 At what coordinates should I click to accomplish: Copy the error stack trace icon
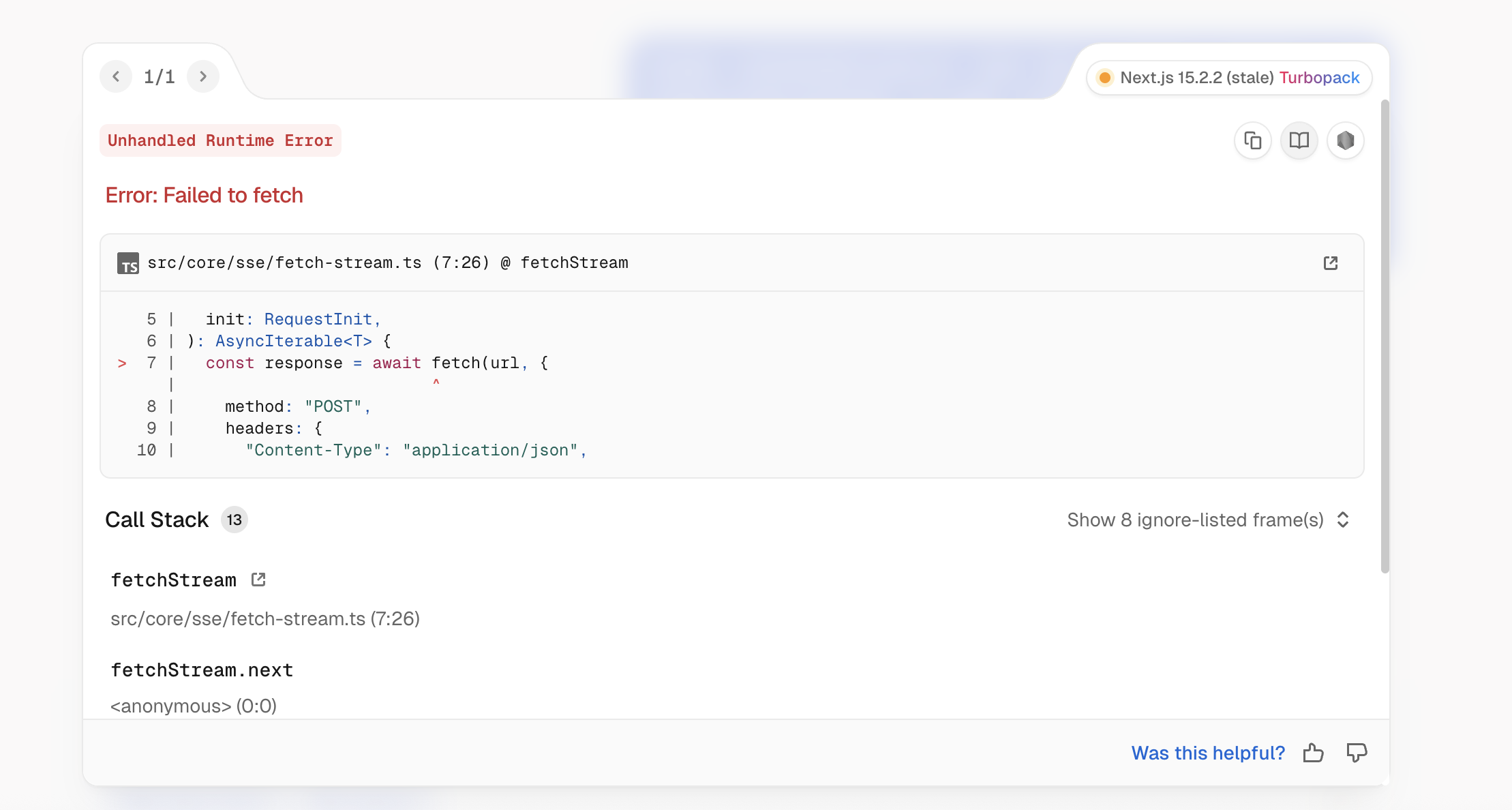pyautogui.click(x=1252, y=140)
